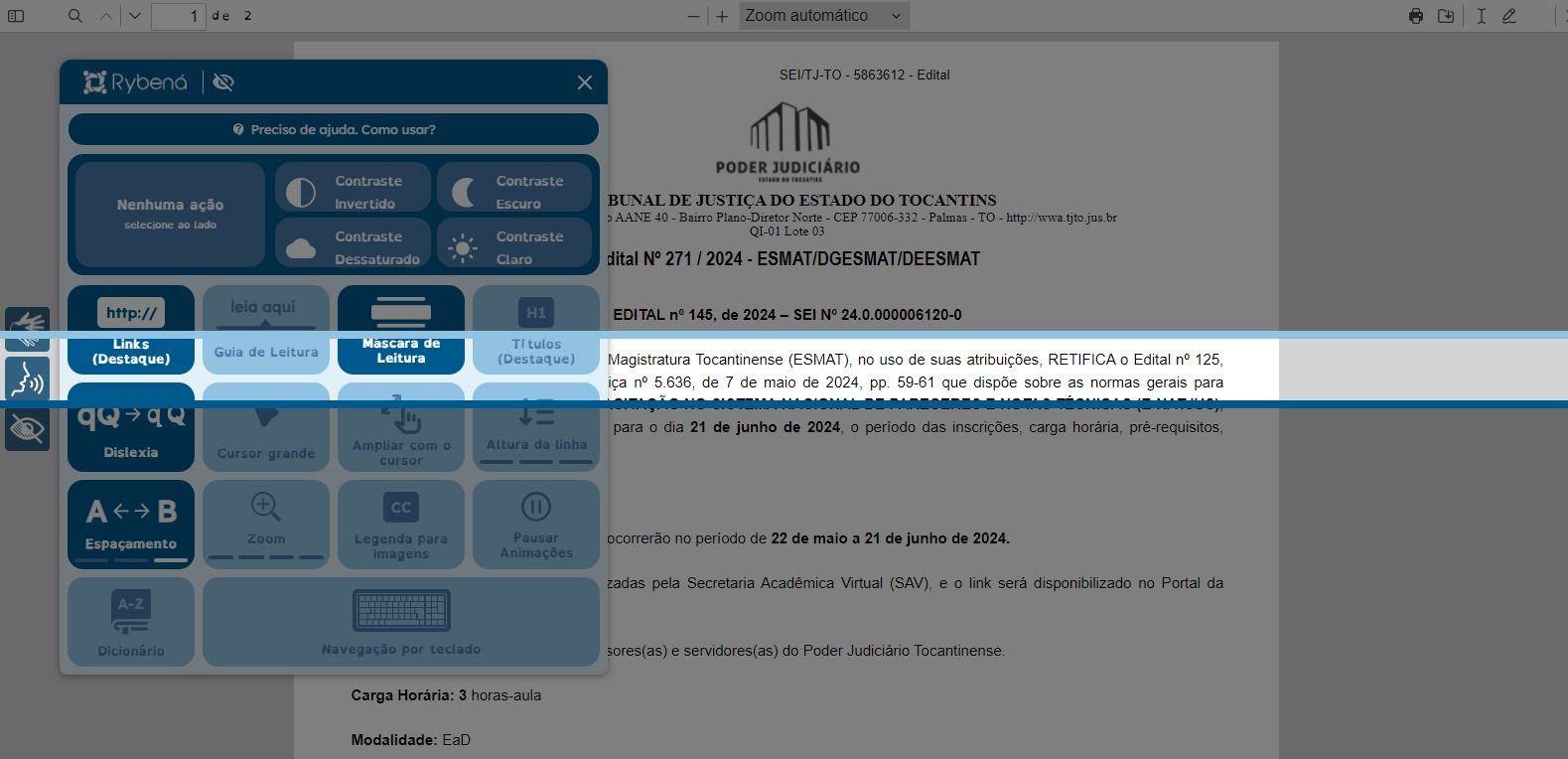Toggle the PDF viewer sidebar
Screen dimensions: 1568x759
16,16
